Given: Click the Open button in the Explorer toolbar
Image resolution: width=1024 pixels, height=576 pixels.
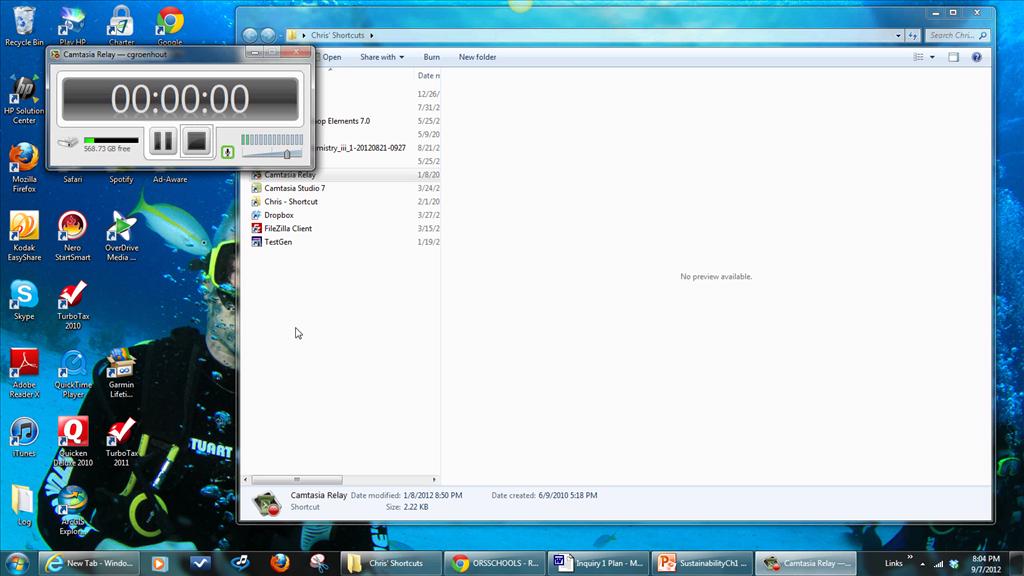Looking at the screenshot, I should coord(332,57).
